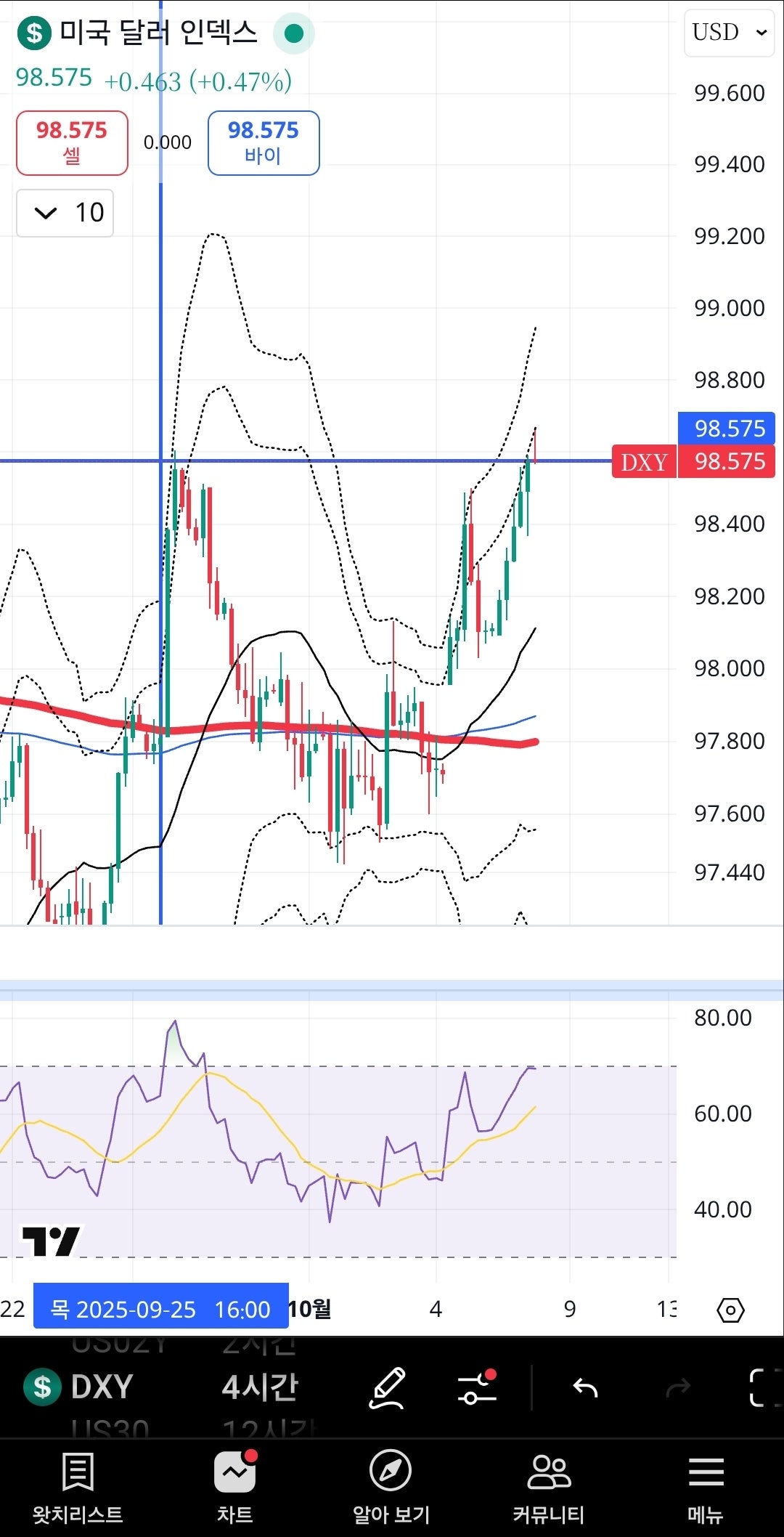This screenshot has width=784, height=1537.
Task: Tap the price change text +0.463 (+0.47%)
Action: pyautogui.click(x=198, y=81)
